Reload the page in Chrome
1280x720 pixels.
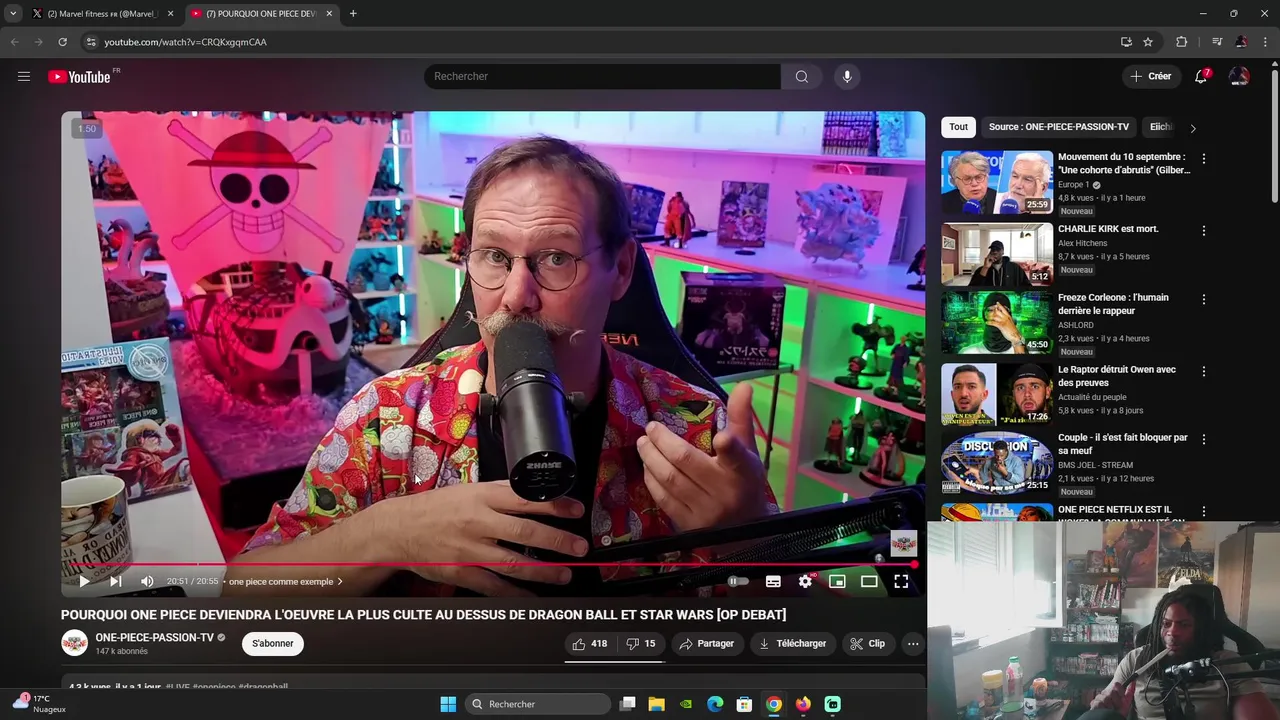[62, 42]
